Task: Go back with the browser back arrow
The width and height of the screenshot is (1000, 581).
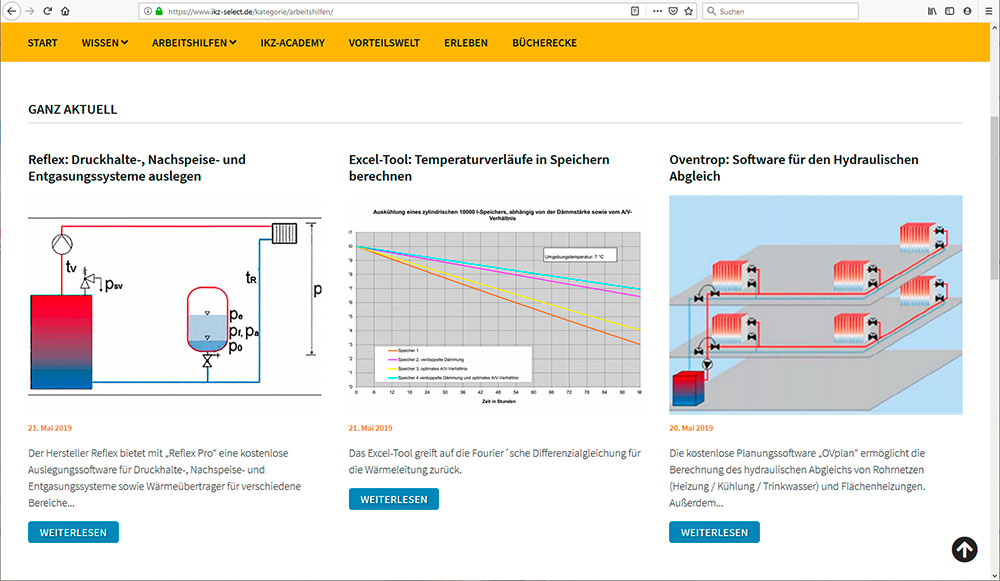Action: 11,11
